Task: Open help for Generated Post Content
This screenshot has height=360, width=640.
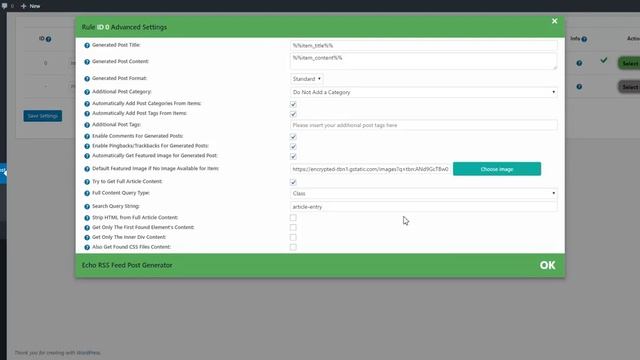Action: click(87, 62)
